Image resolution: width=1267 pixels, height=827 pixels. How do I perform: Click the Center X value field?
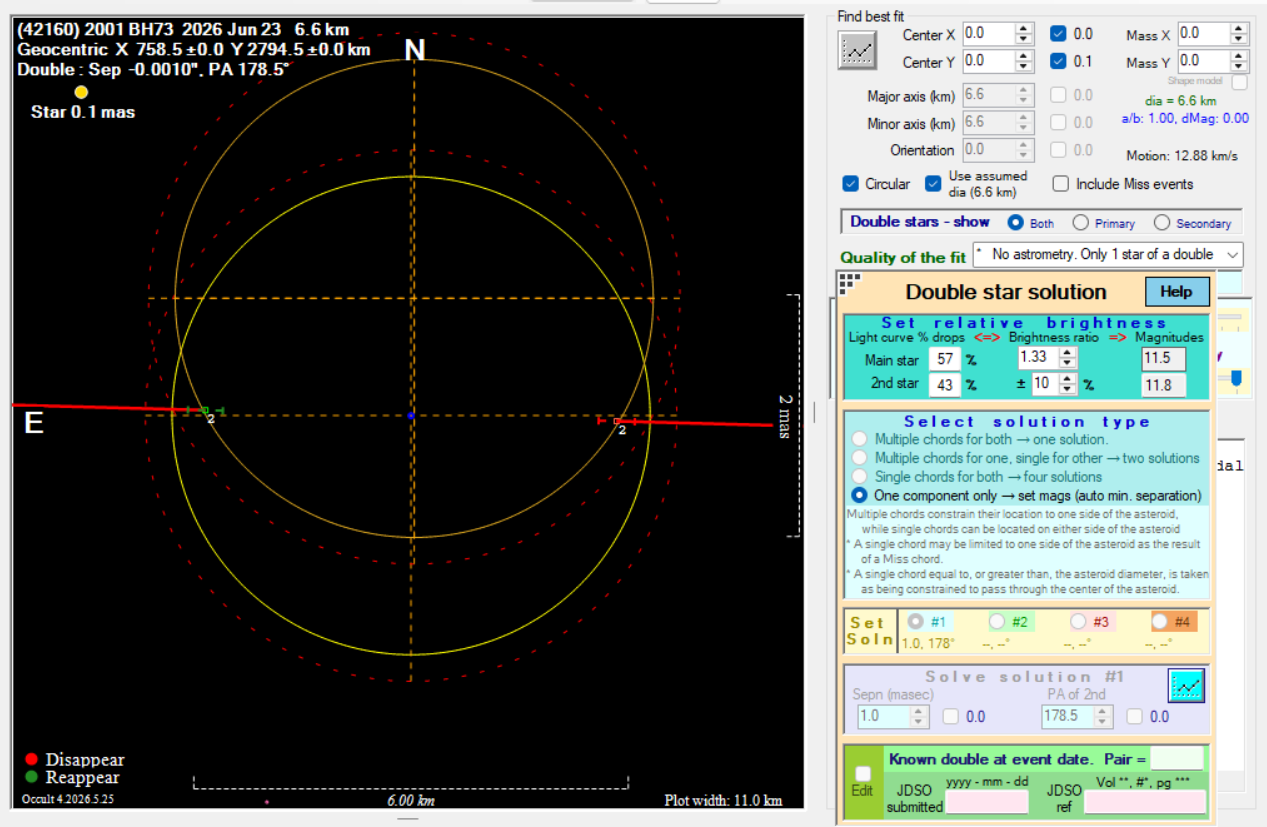(x=989, y=34)
